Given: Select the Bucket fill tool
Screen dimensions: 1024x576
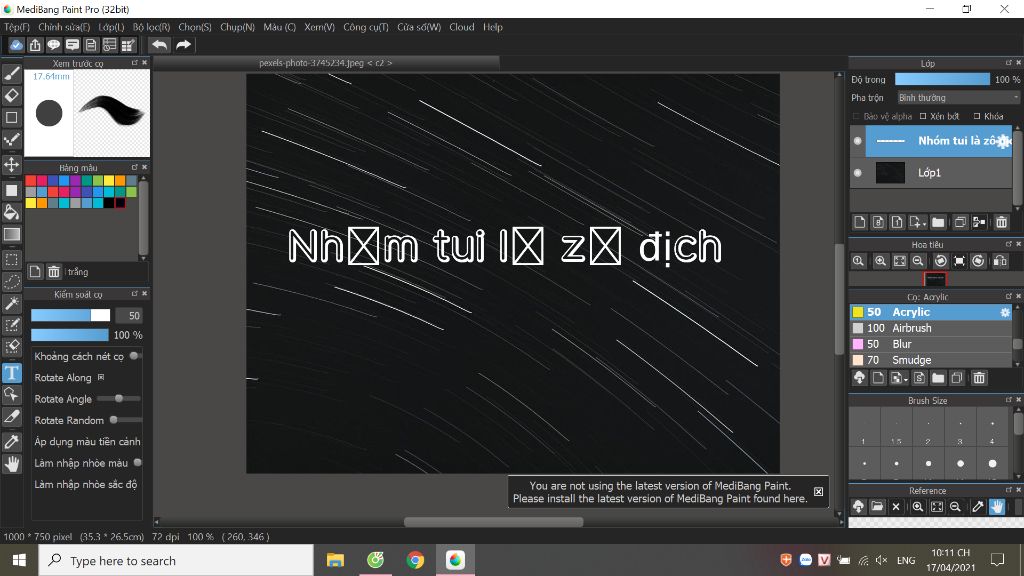Looking at the screenshot, I should pos(12,212).
